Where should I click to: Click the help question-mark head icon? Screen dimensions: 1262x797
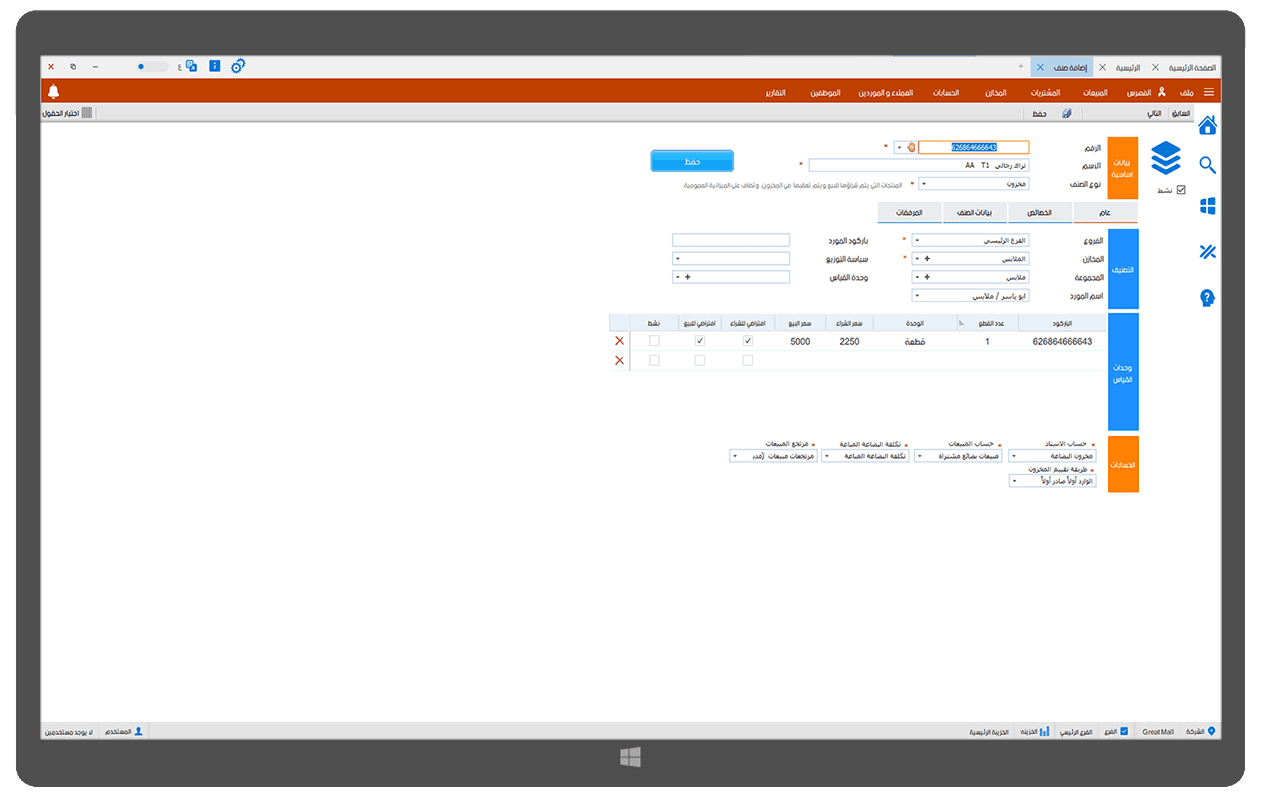click(1207, 298)
